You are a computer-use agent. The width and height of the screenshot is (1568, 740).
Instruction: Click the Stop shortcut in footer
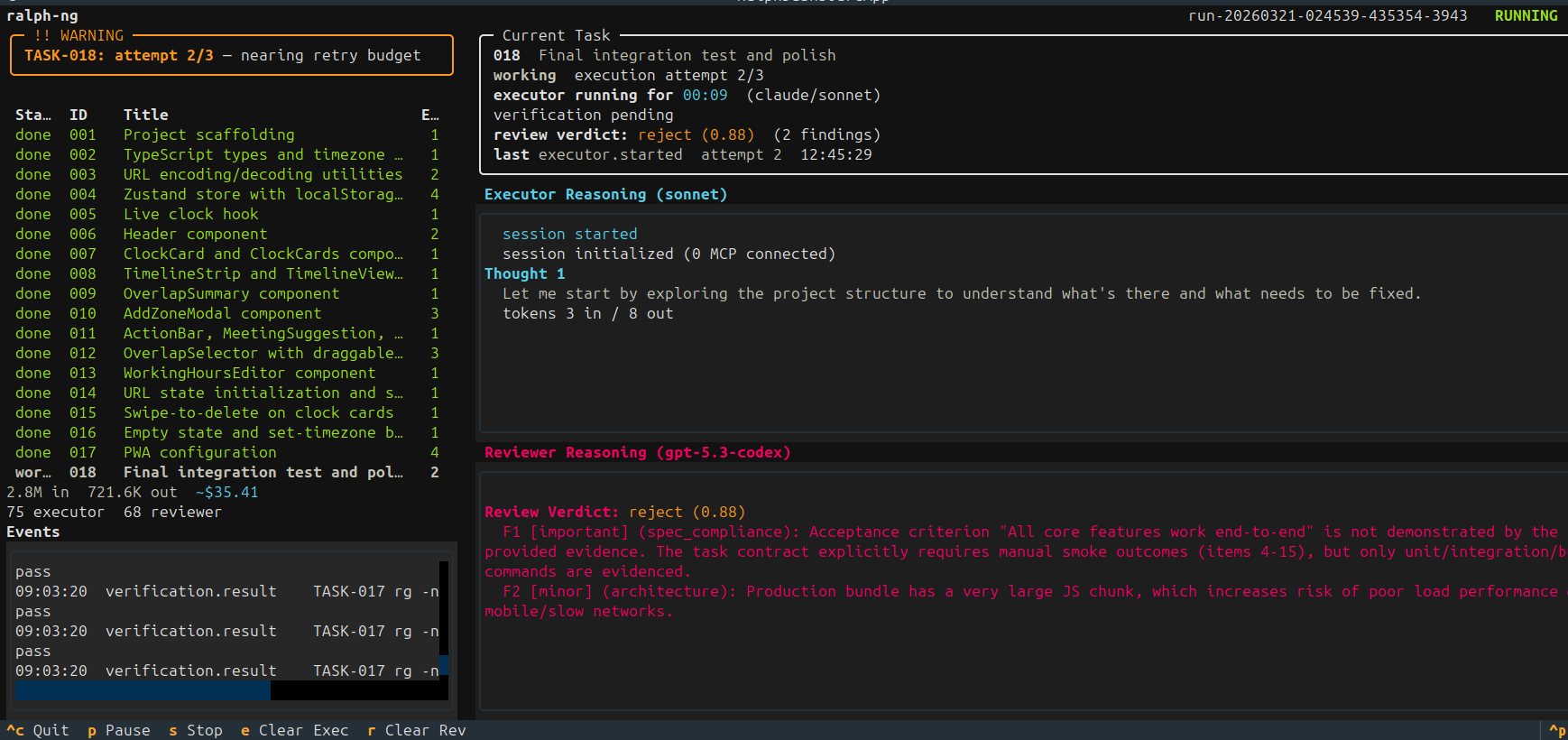pyautogui.click(x=196, y=730)
